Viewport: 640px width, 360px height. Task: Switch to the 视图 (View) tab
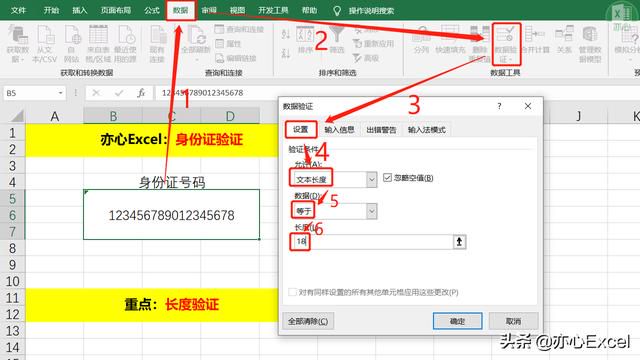click(237, 10)
